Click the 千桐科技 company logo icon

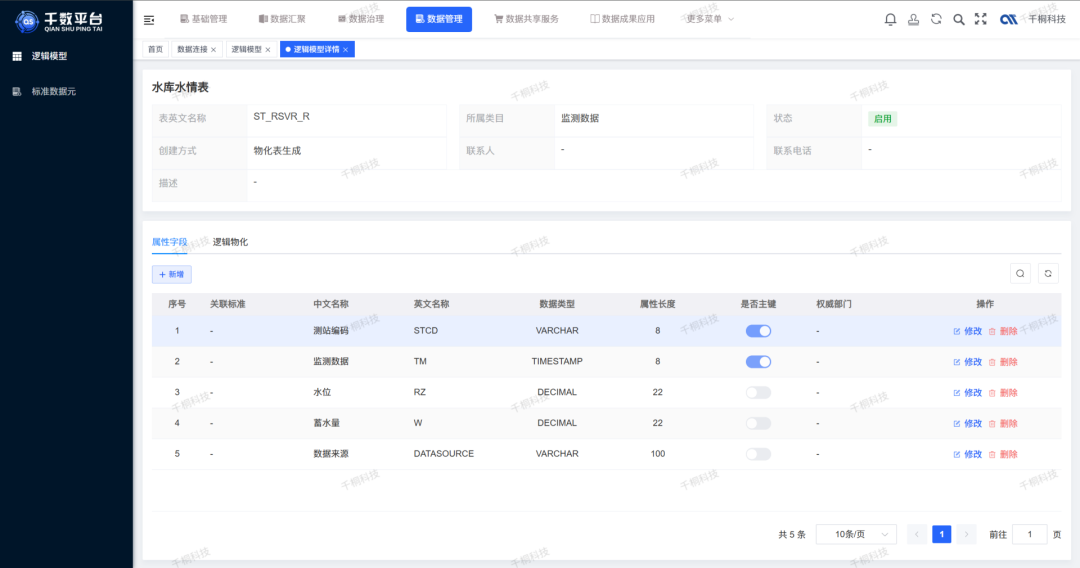click(x=1009, y=19)
